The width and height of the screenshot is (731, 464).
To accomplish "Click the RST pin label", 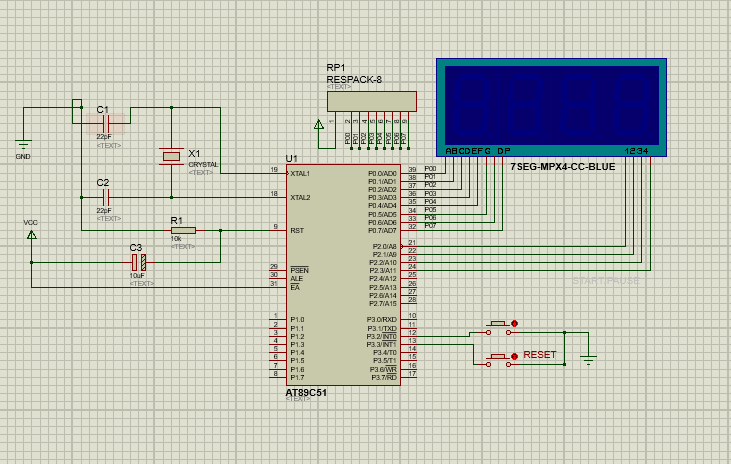I will pos(297,231).
